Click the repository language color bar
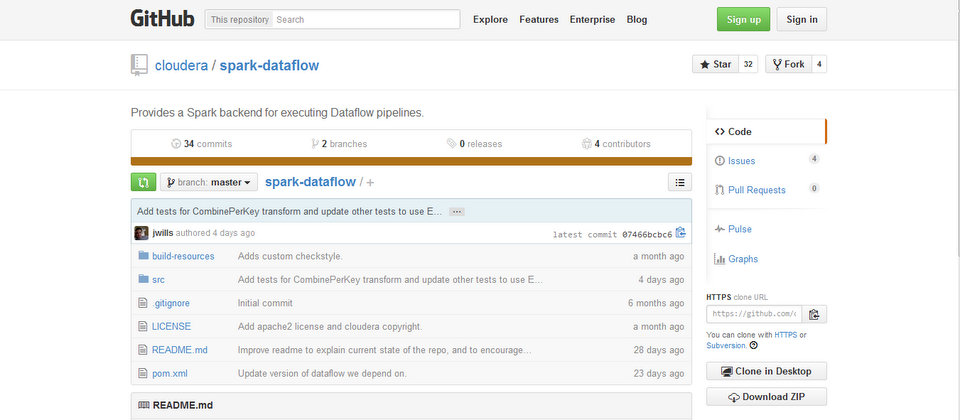 (x=411, y=160)
